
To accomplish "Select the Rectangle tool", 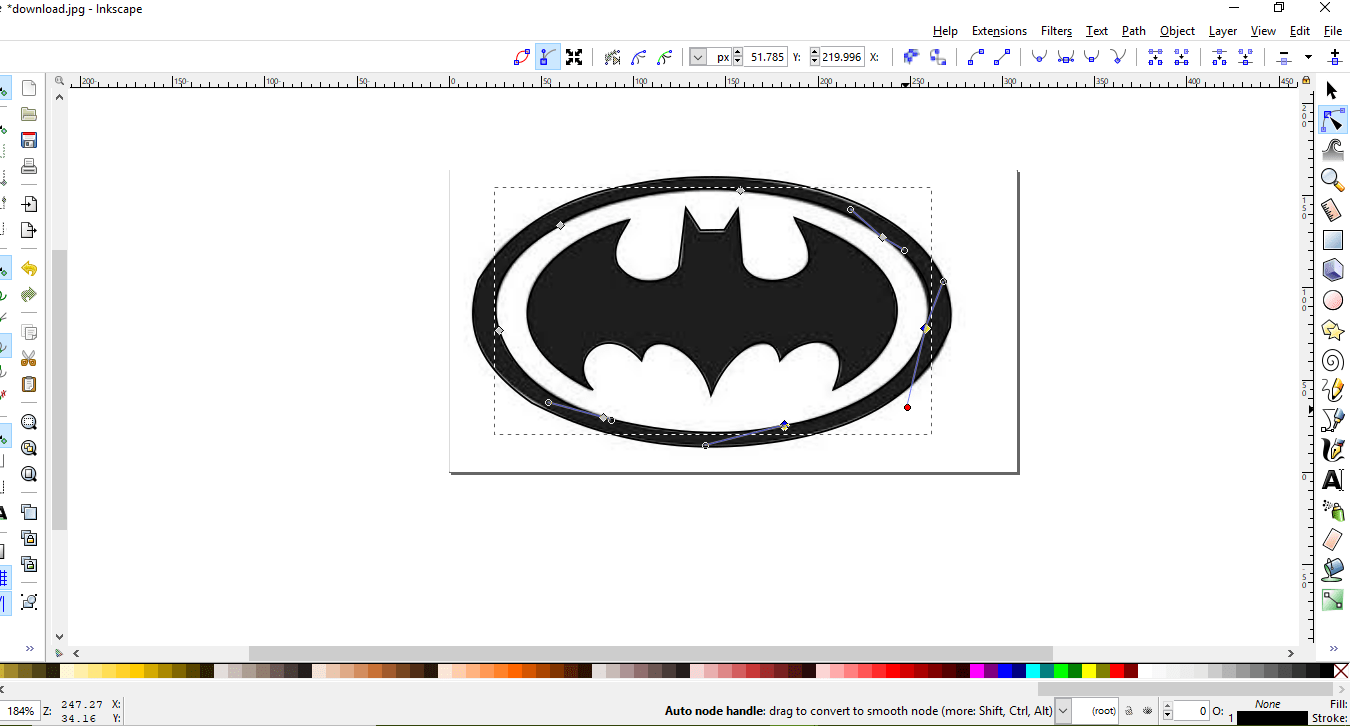I will pos(1332,240).
